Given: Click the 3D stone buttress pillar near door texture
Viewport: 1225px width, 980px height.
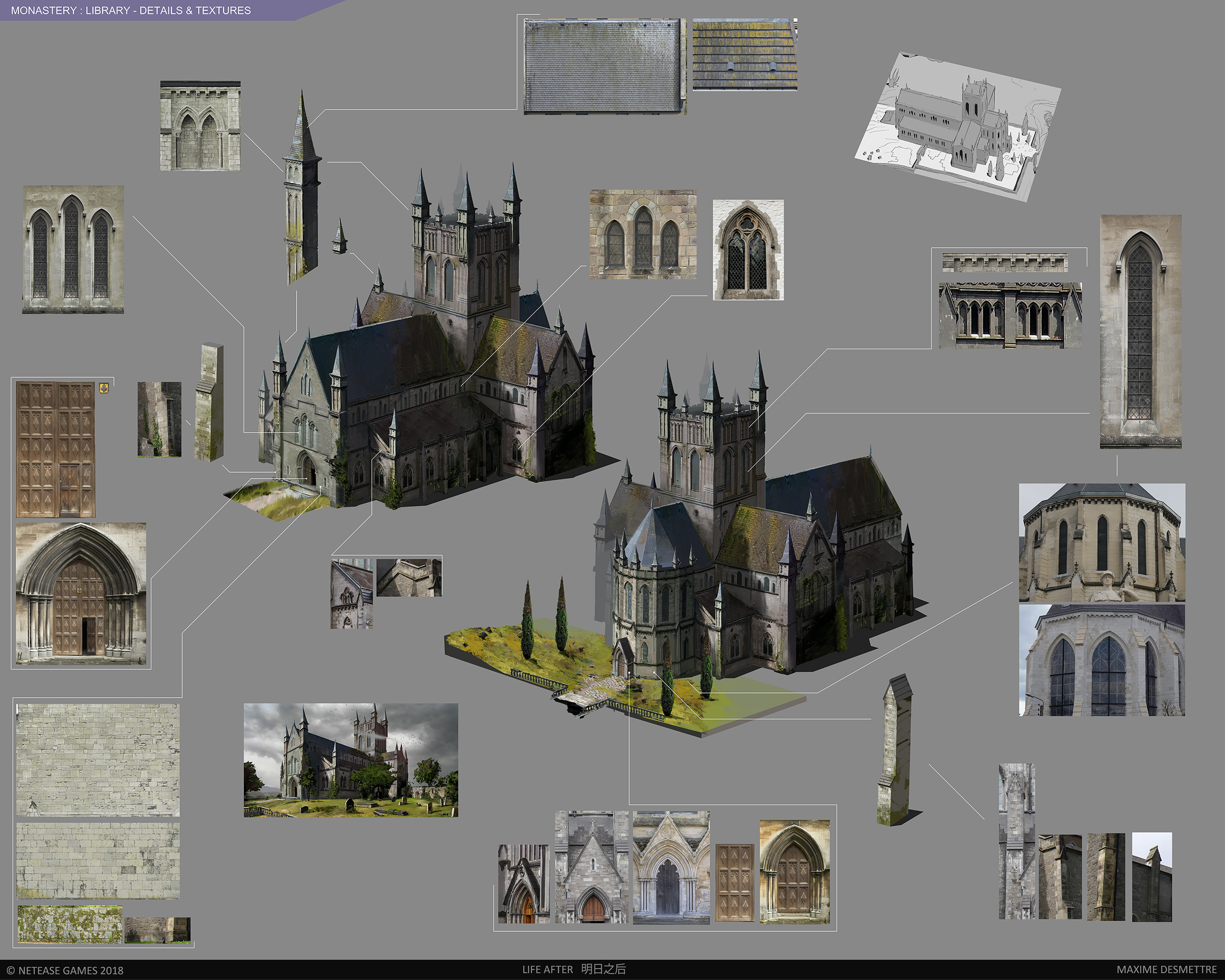Looking at the screenshot, I should click(x=209, y=402).
